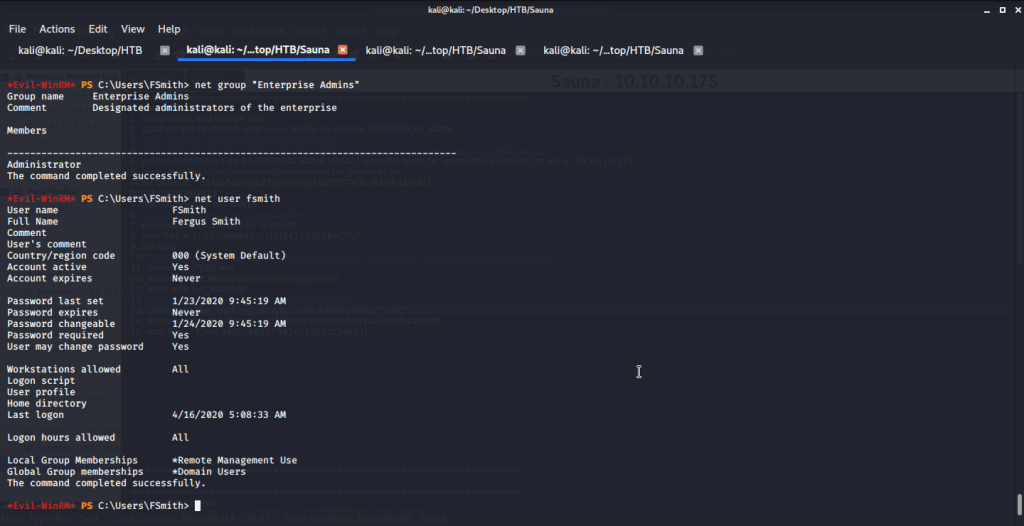Click the cursor at the last prompt
Viewport: 1024px width, 526px height.
click(198, 505)
